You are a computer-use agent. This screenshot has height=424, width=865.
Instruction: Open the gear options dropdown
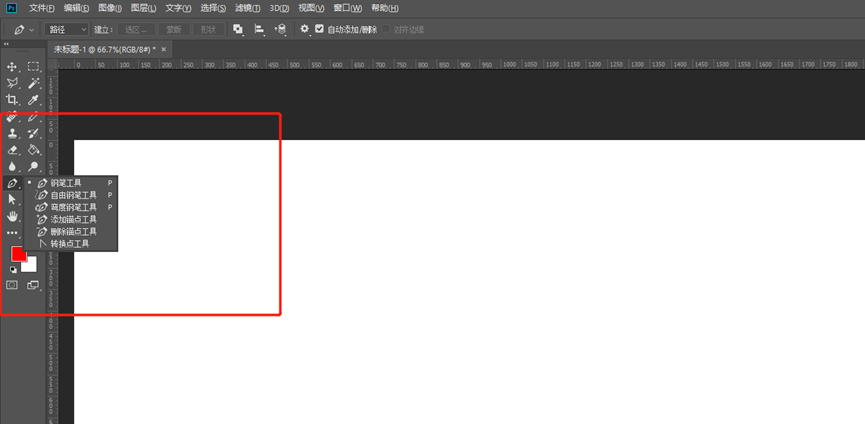coord(305,29)
